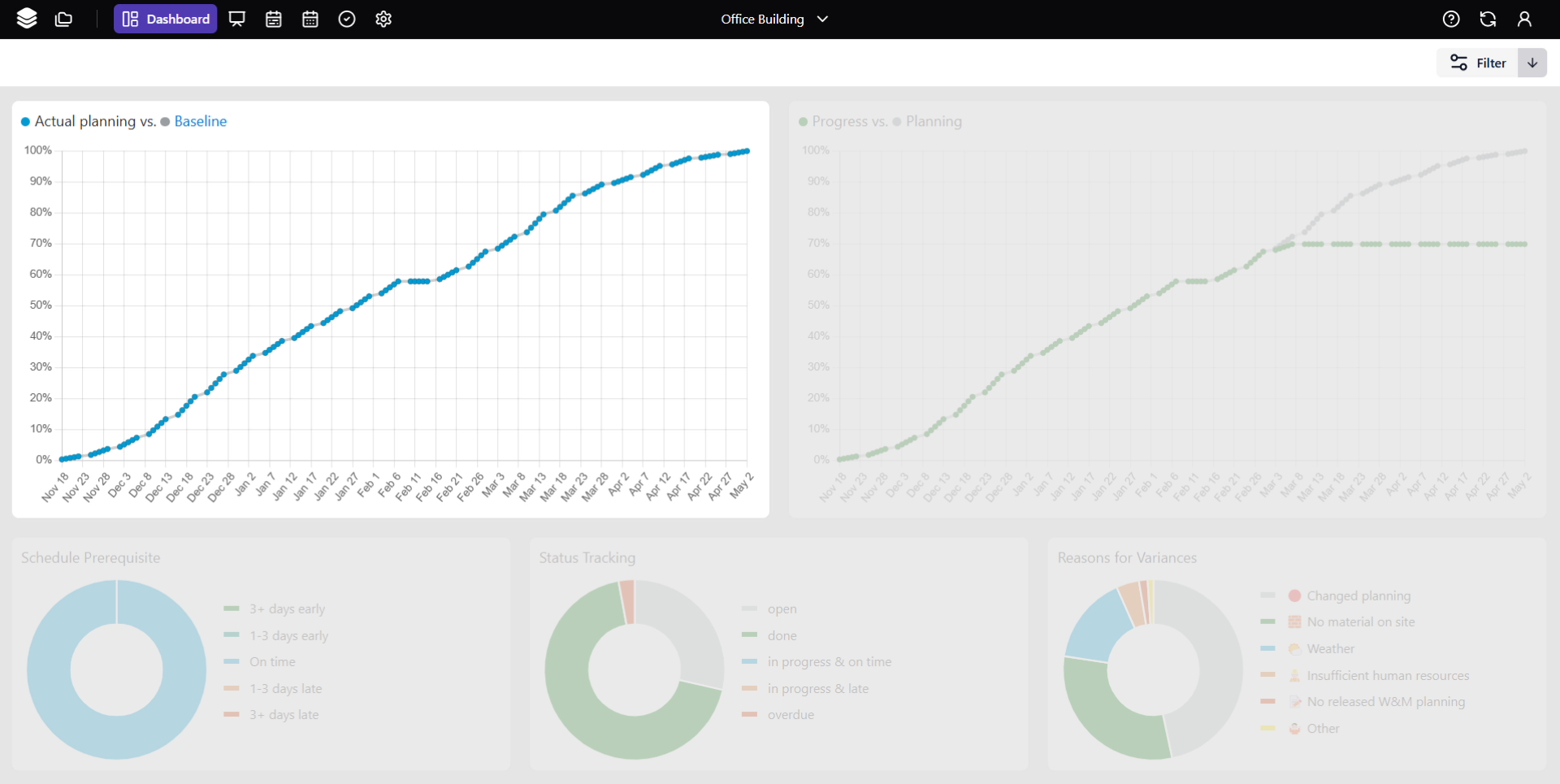Select the 'overdue' legend entry in Status Tracking

pyautogui.click(x=790, y=715)
